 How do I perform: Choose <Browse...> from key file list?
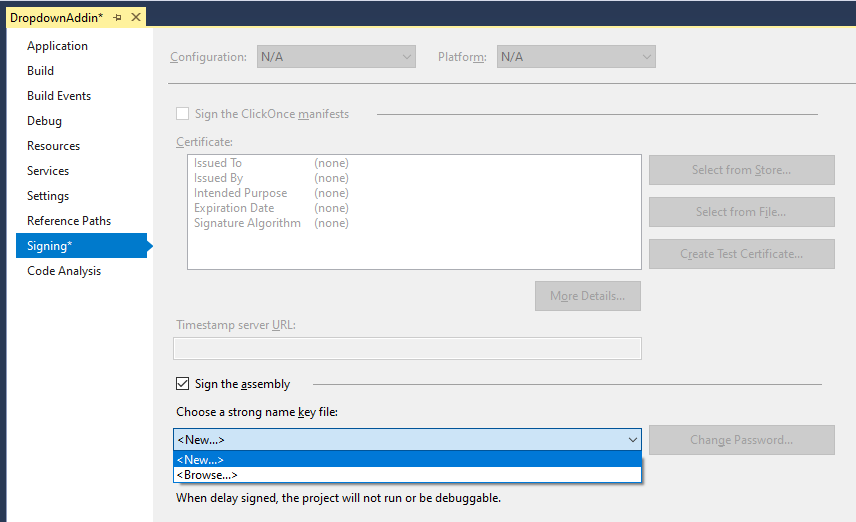[407, 475]
